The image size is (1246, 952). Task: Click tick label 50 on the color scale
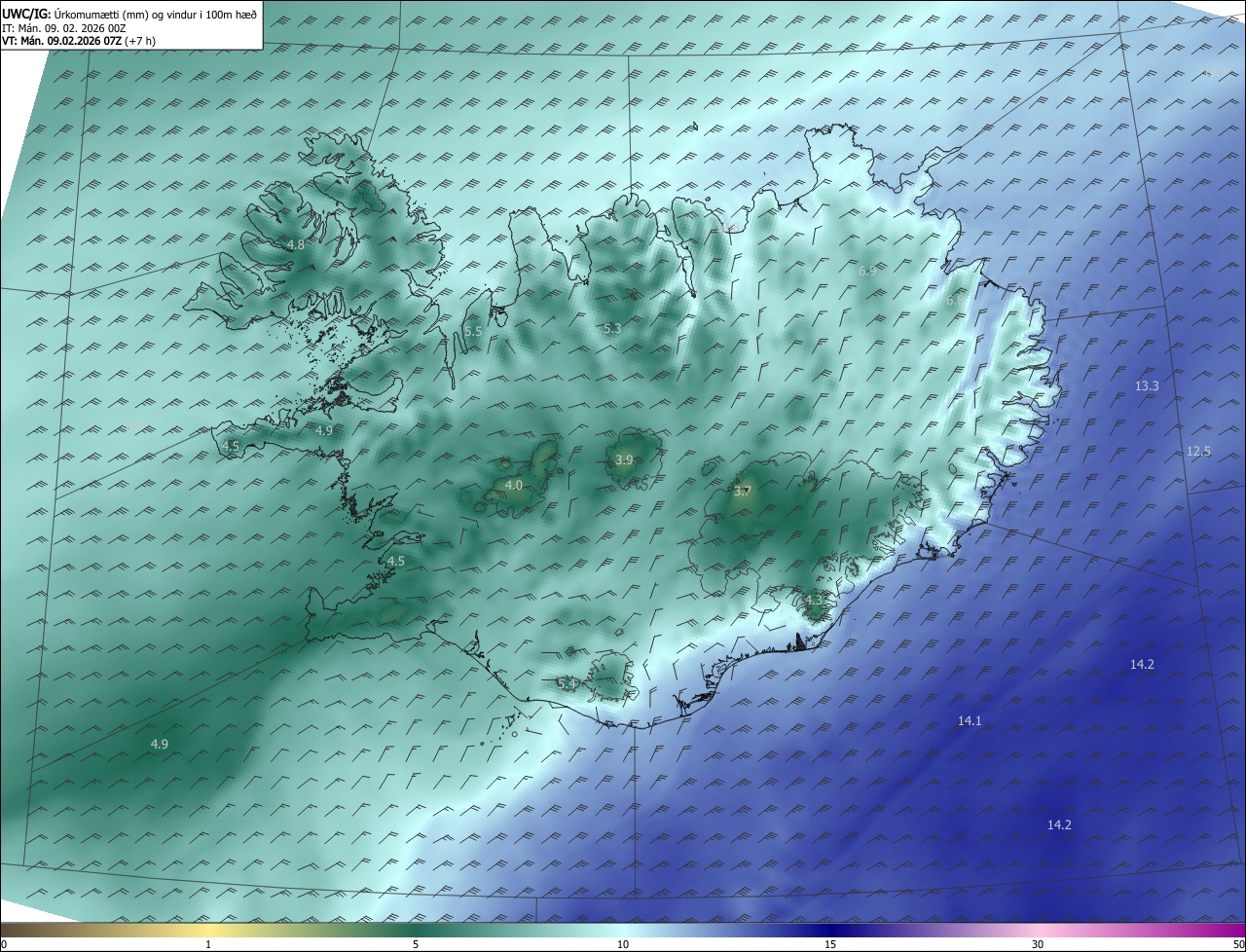(1238, 944)
